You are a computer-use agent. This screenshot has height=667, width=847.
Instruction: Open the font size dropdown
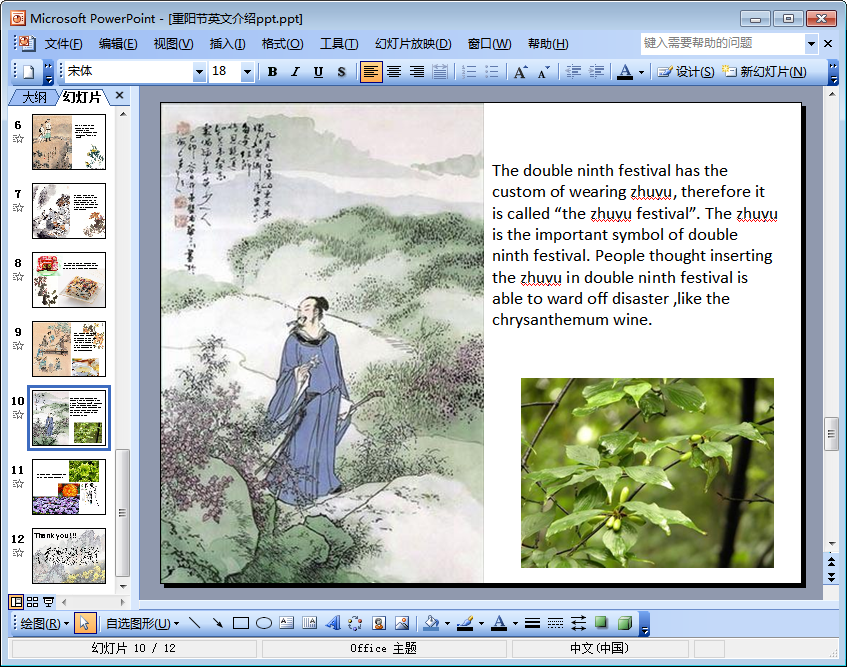[247, 72]
